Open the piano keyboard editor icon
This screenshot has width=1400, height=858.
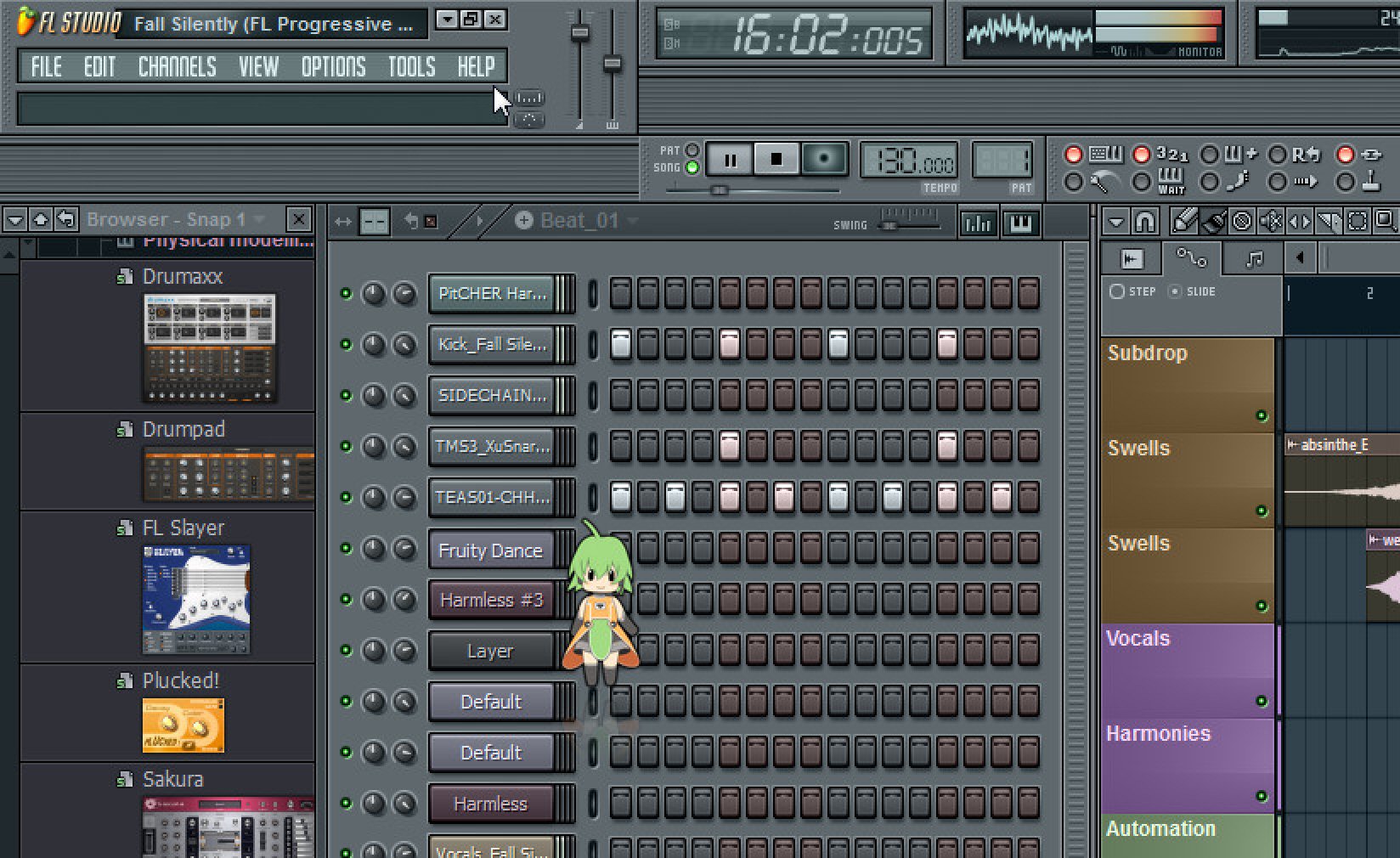(1020, 223)
